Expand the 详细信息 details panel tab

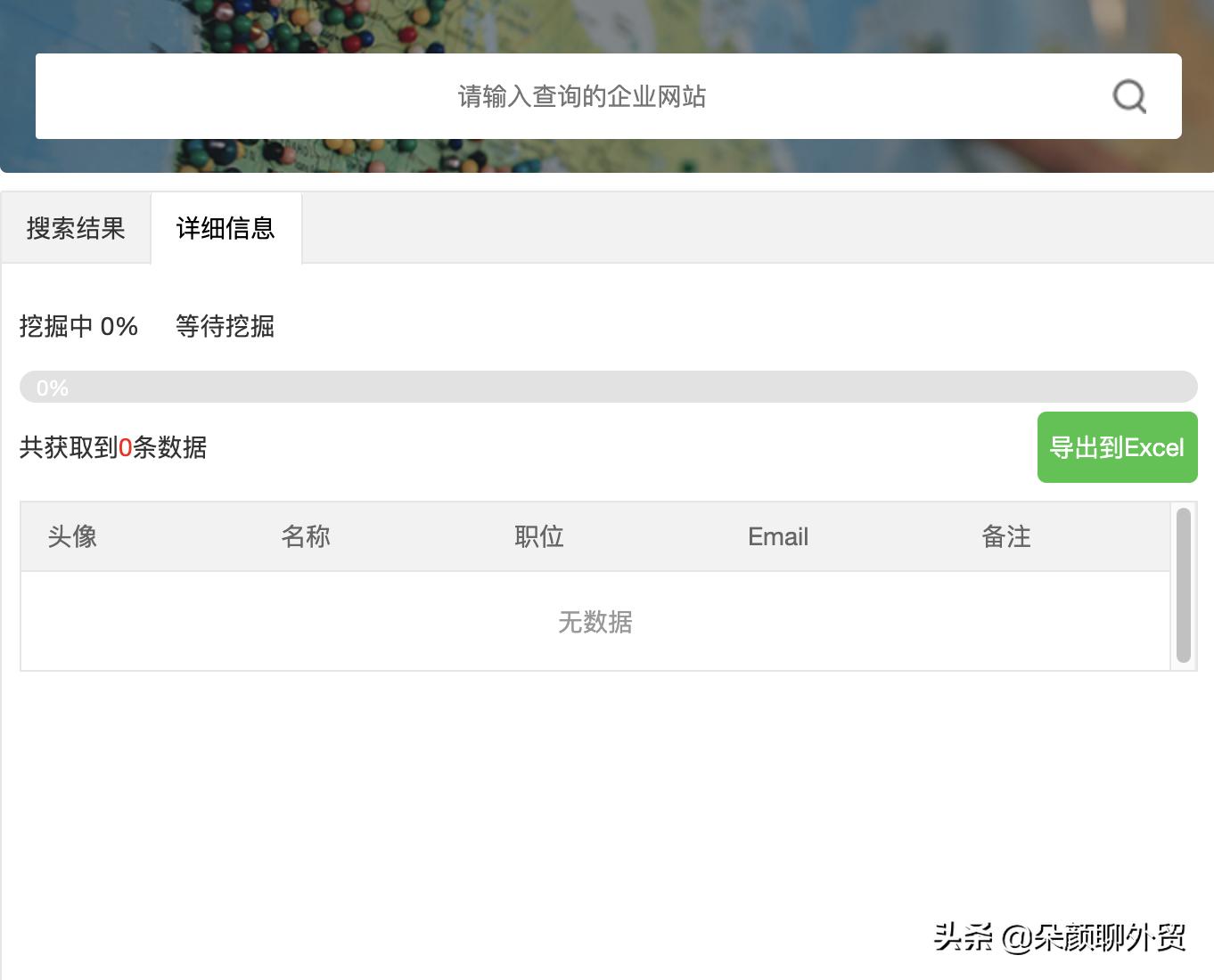click(x=226, y=228)
